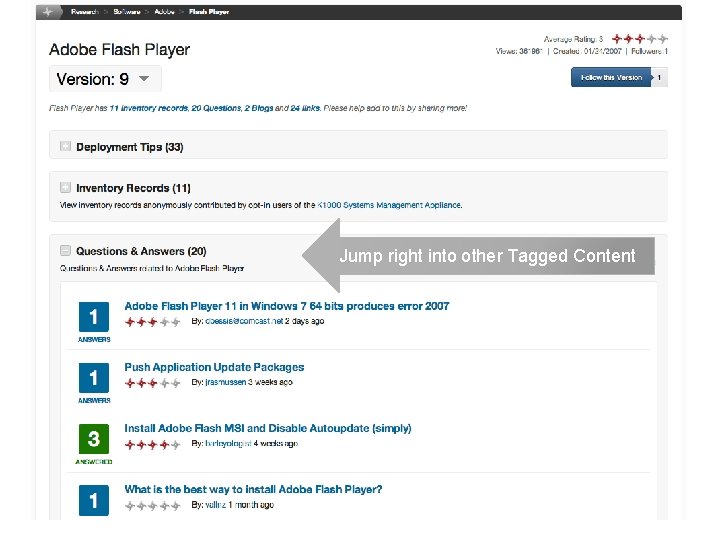Image resolution: width=720 pixels, height=540 pixels.
Task: Collapse the Questions & Answers section
Action: [x=65, y=251]
